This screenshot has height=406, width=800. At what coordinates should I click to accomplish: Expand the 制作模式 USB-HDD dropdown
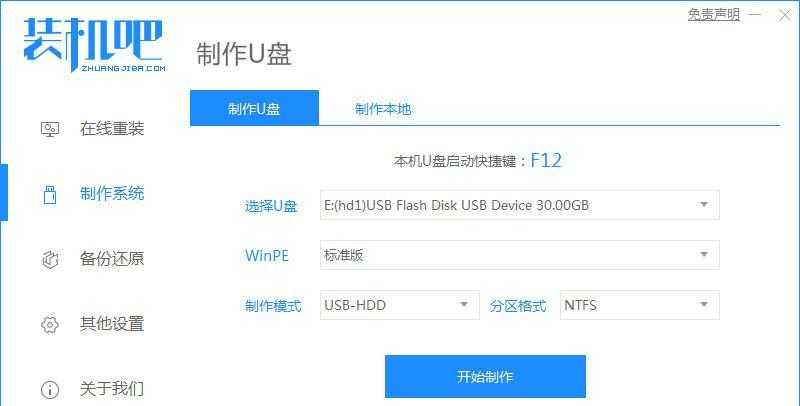pyautogui.click(x=399, y=305)
